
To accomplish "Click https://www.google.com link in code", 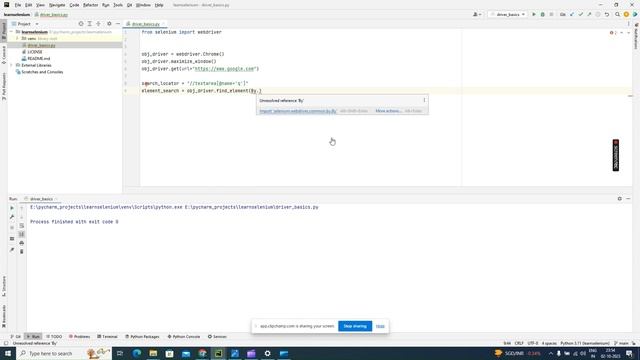I will pyautogui.click(x=224, y=69).
